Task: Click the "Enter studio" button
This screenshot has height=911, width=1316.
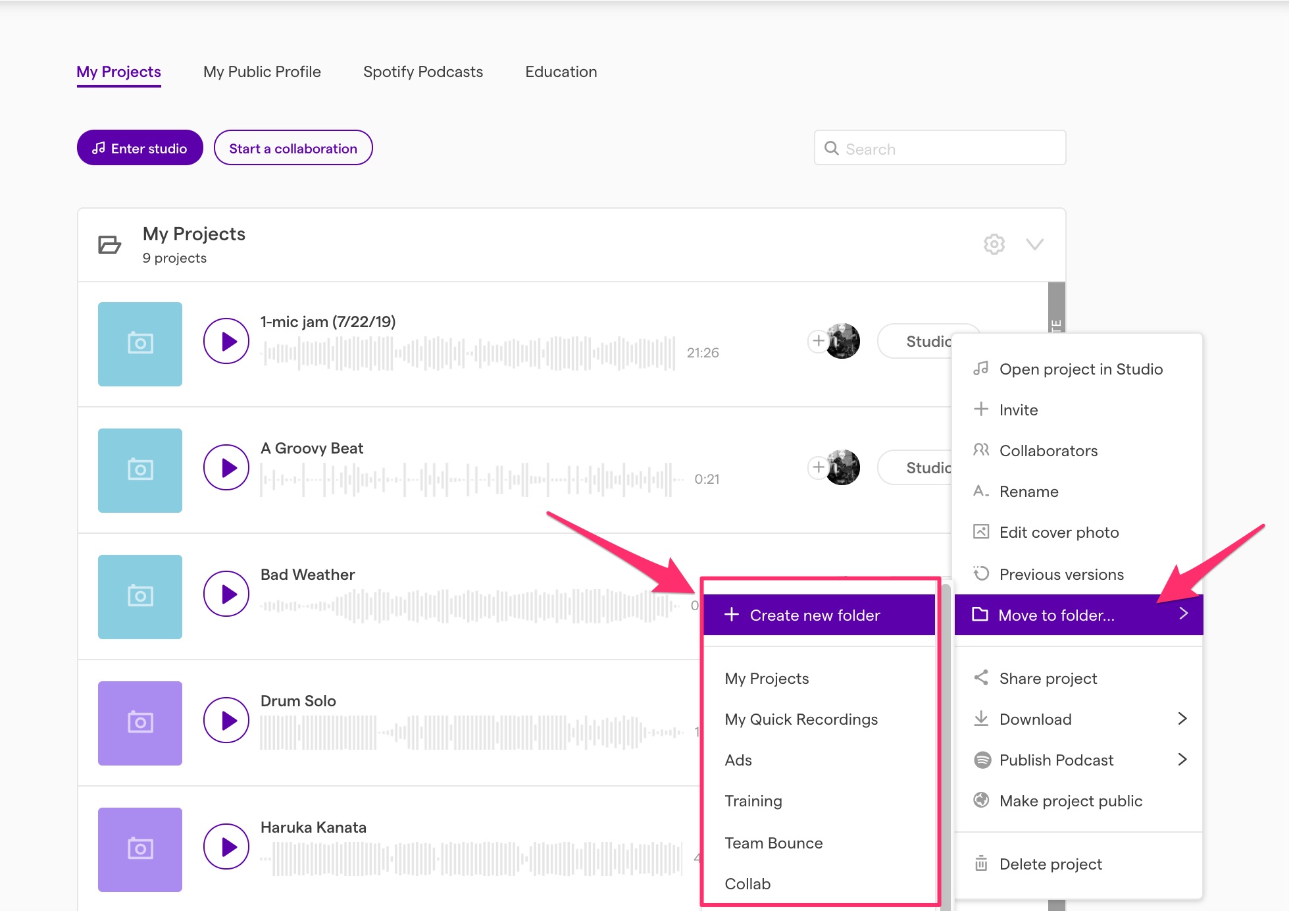Action: coord(139,147)
